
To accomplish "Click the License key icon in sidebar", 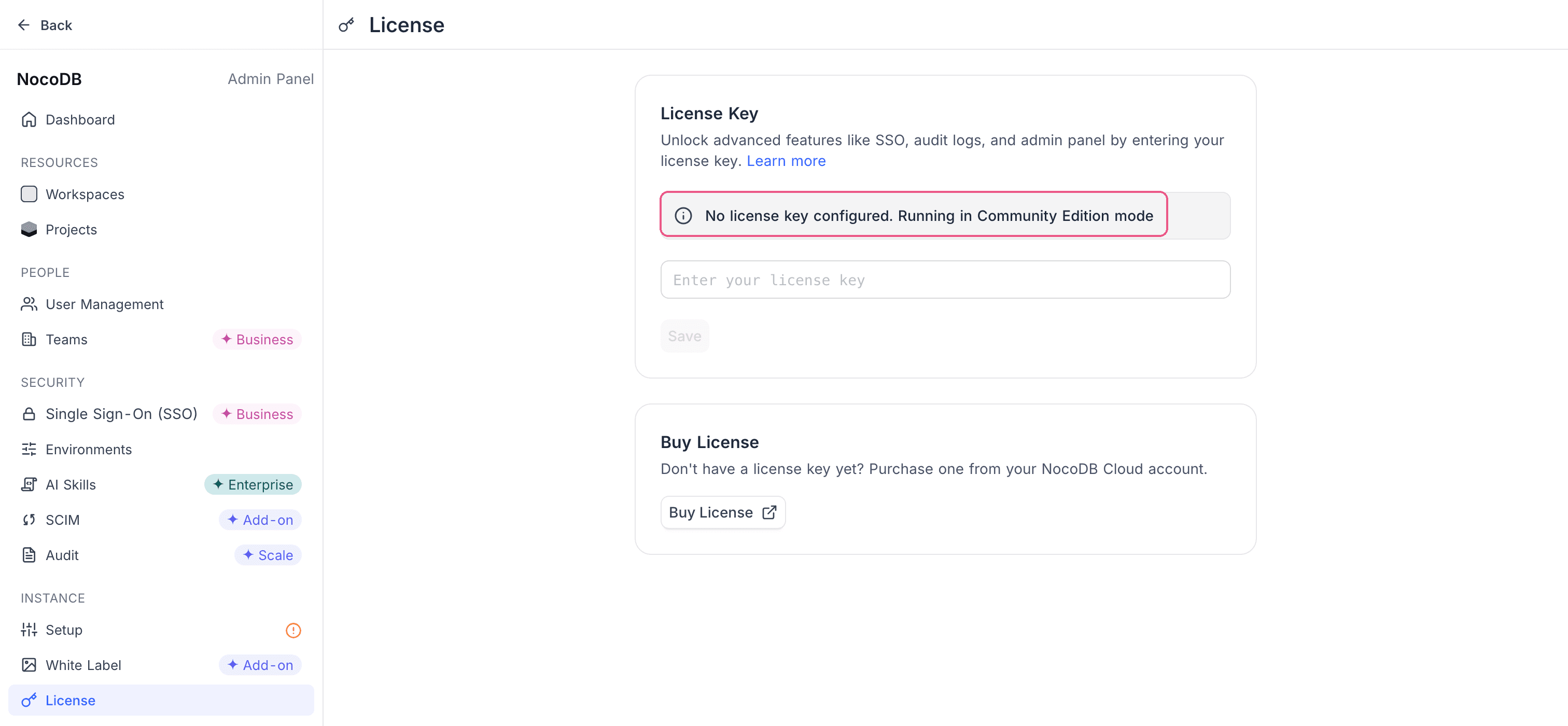I will point(29,701).
